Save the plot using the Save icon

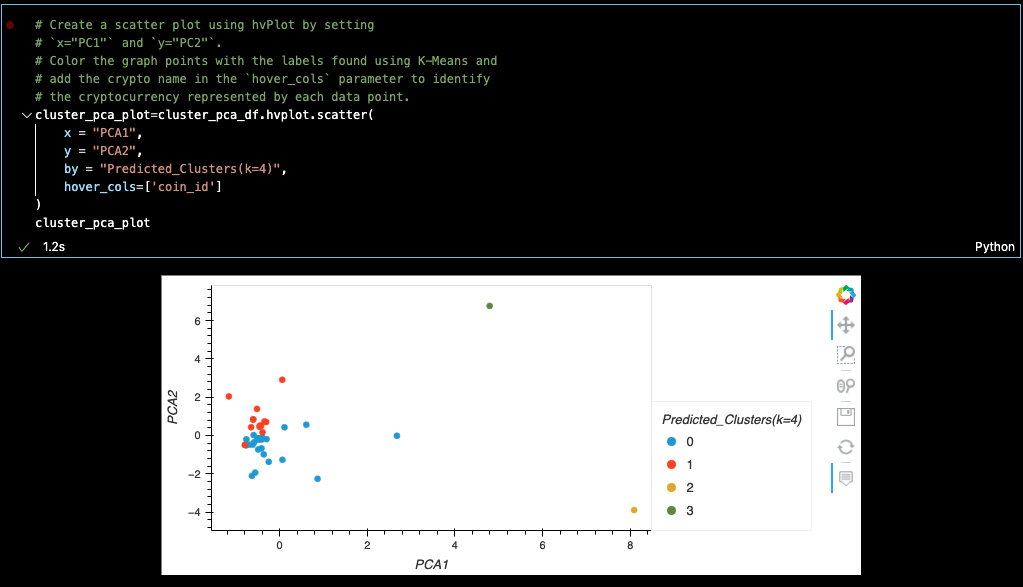(x=845, y=417)
